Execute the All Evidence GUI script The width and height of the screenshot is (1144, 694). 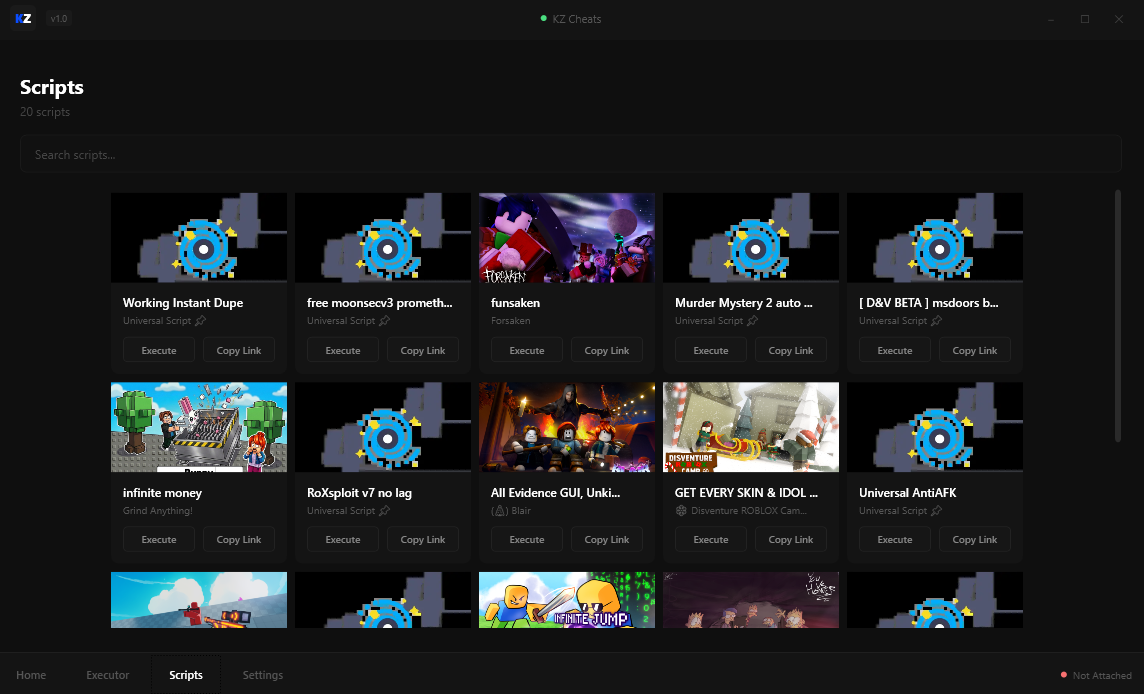pos(527,539)
